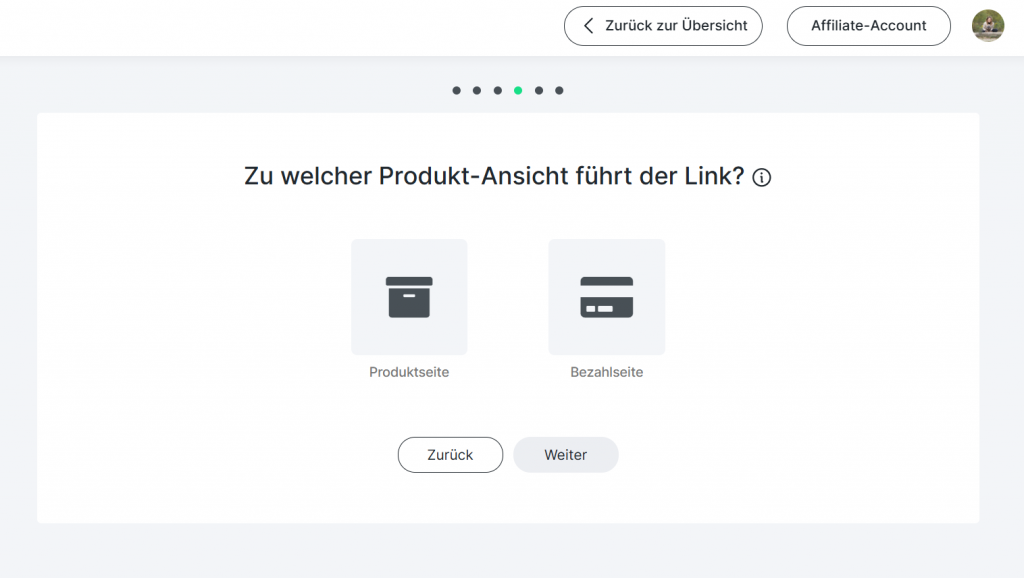1024x578 pixels.
Task: Click the Zurück zur Übersicht button
Action: point(663,26)
